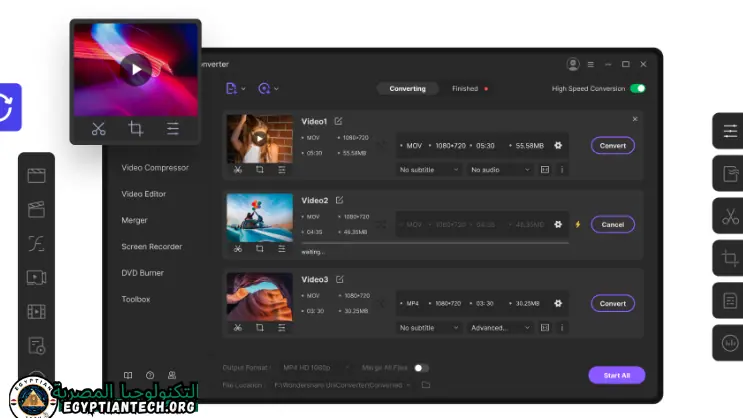Viewport: 743px width, 418px height.
Task: Open the user guide book icon
Action: pos(128,375)
